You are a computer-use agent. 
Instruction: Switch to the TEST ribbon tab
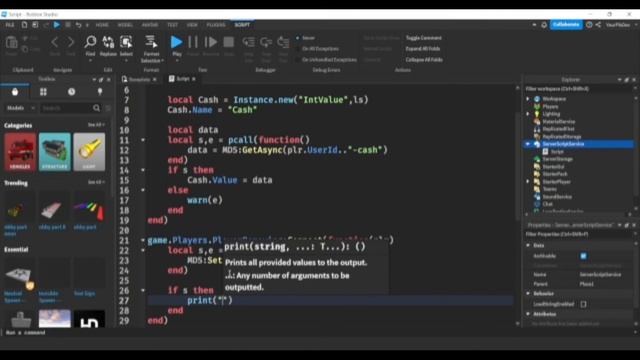pyautogui.click(x=172, y=25)
